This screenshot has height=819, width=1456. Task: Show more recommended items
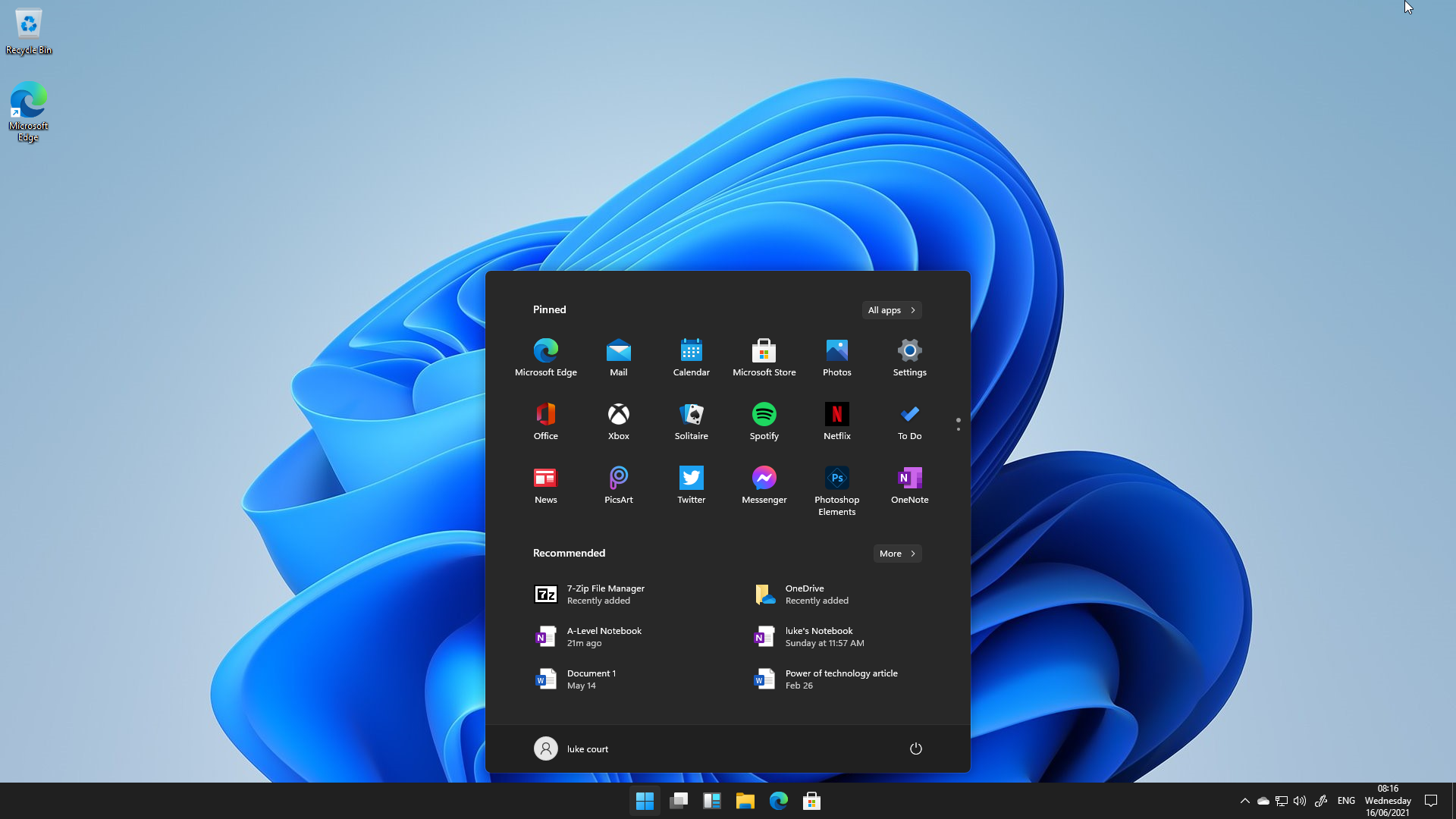point(896,553)
